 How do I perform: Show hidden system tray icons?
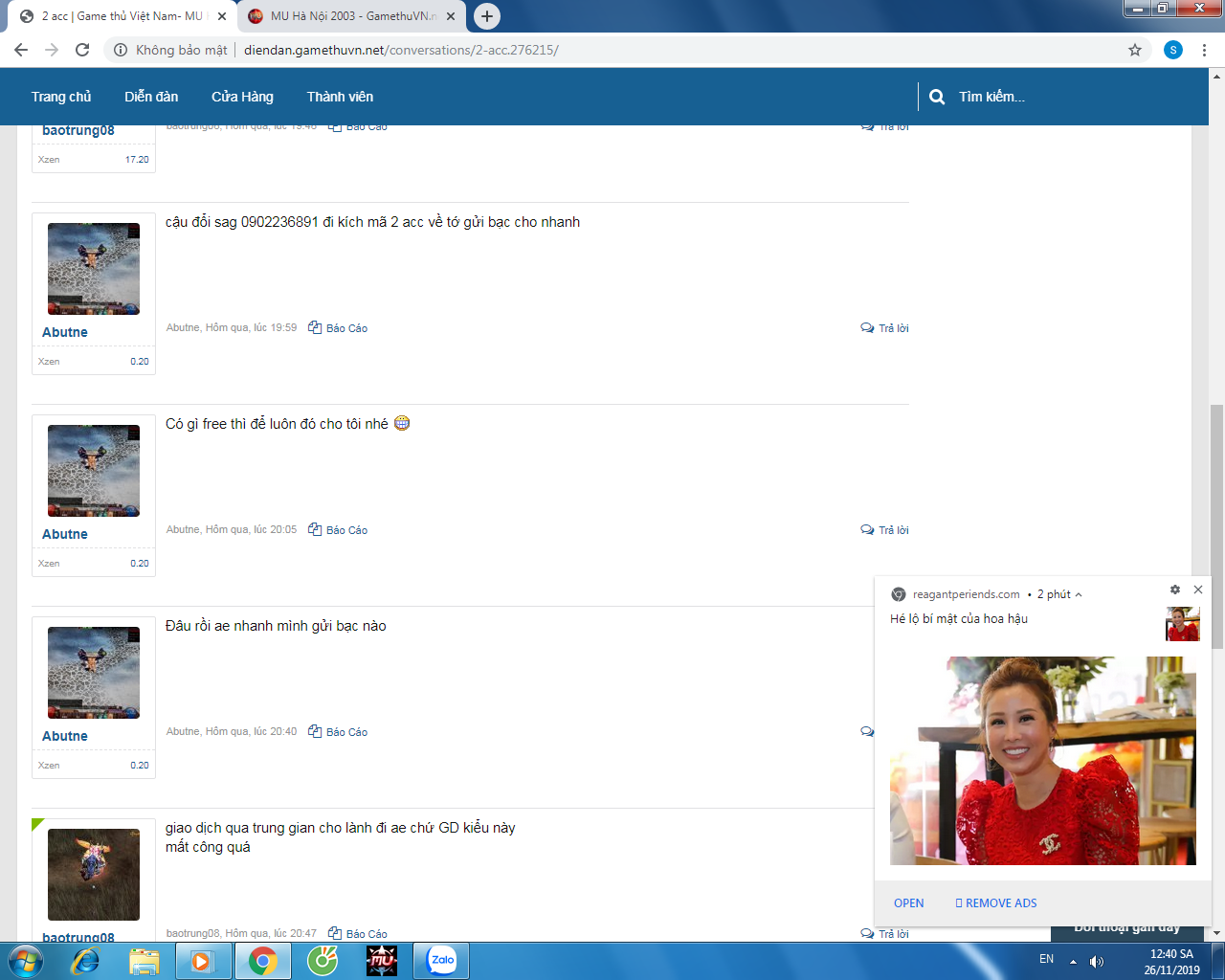pos(1073,961)
